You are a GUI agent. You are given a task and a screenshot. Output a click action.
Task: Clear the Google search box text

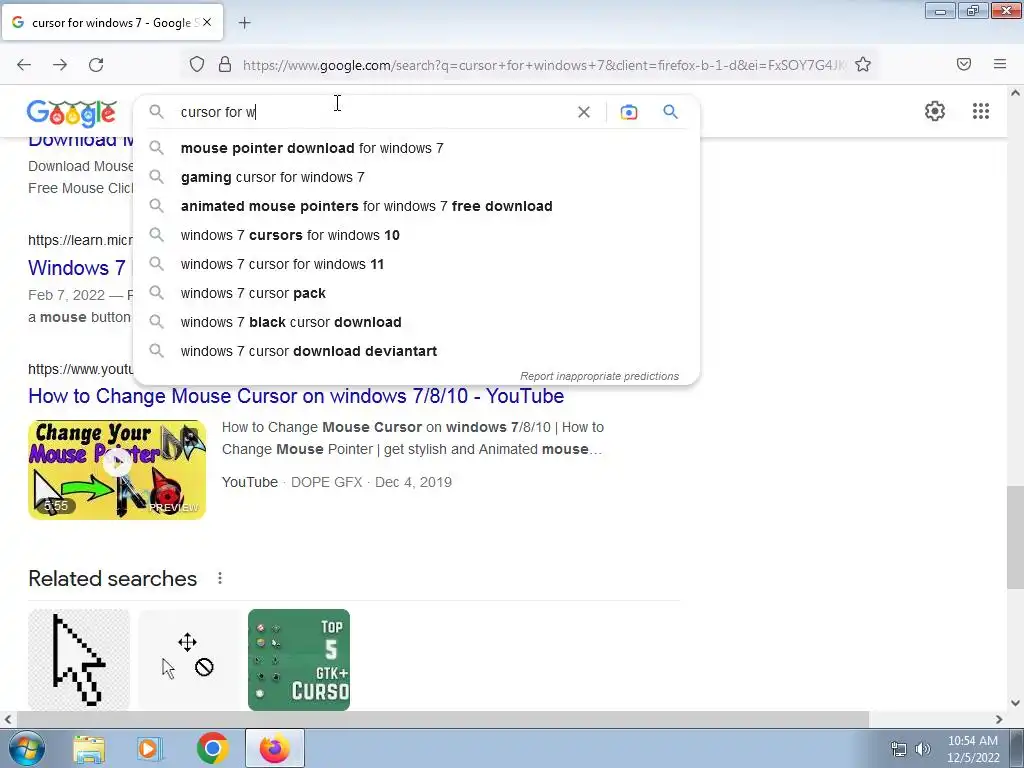click(x=584, y=112)
